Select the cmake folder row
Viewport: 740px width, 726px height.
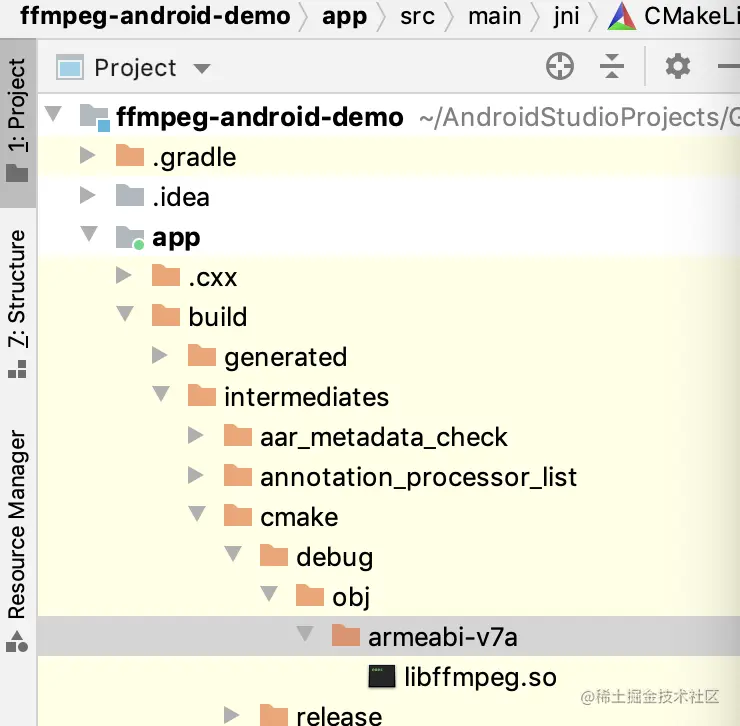tap(388, 517)
